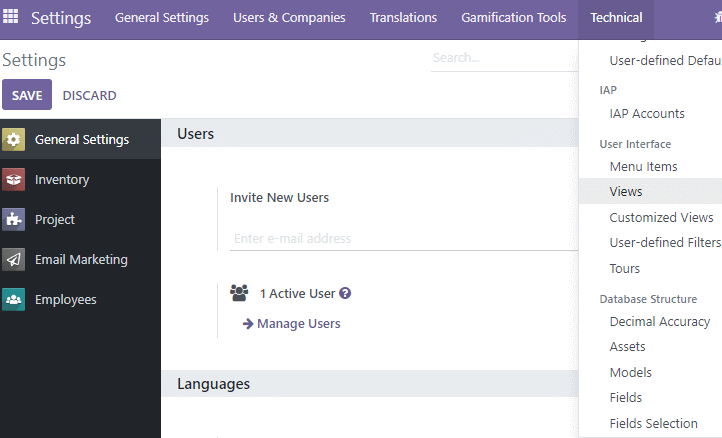Click the General Settings gear icon
The width and height of the screenshot is (722, 438).
(13, 140)
